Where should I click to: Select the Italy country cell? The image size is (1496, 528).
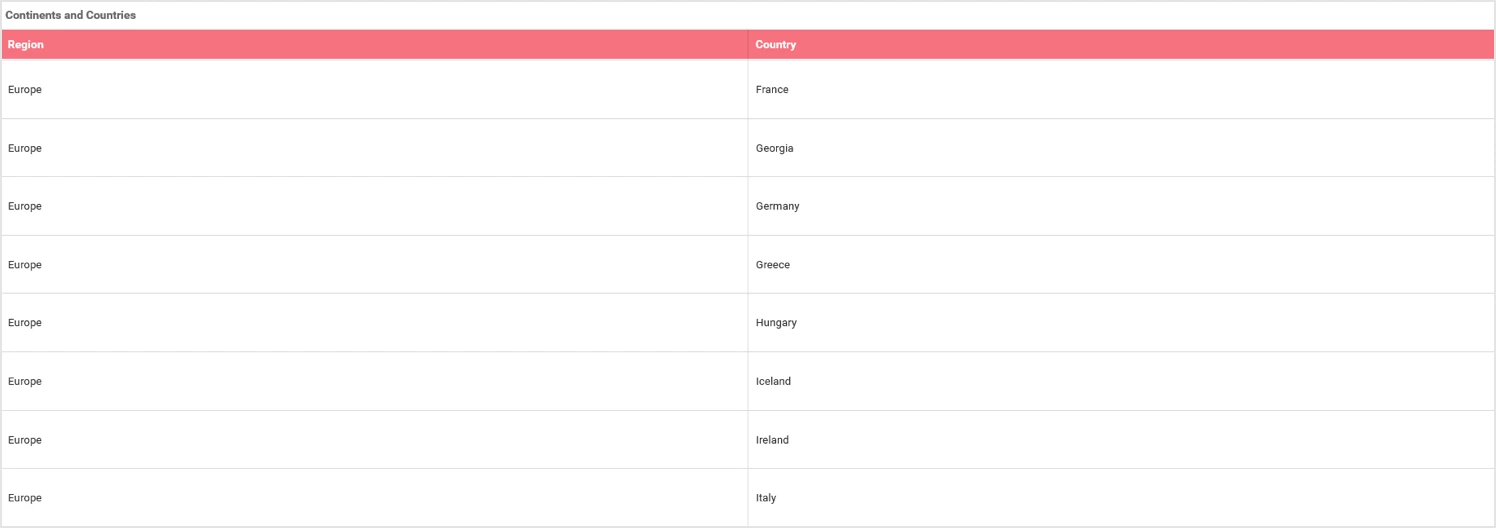[766, 498]
